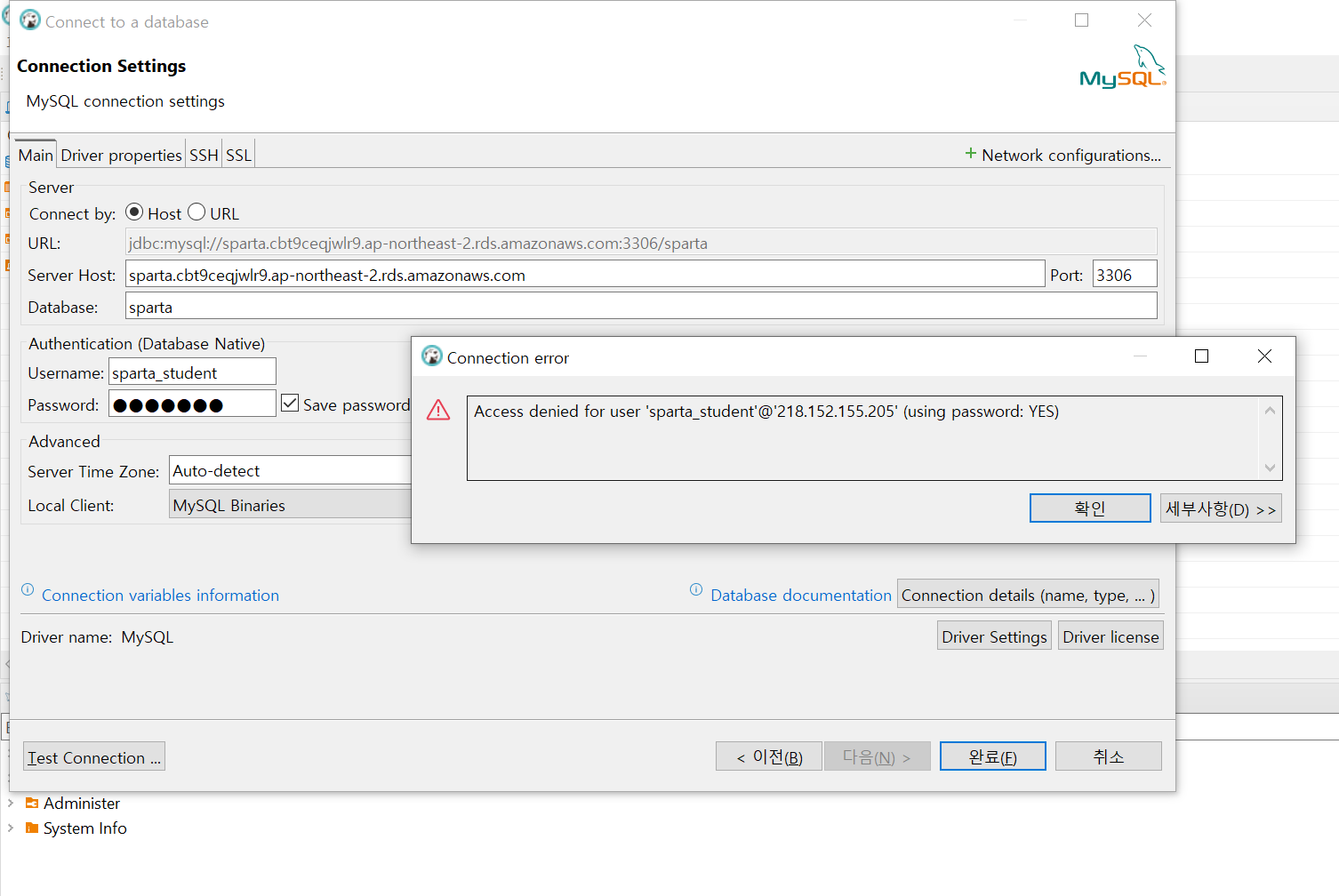
Task: Open Connection variables information link
Action: coord(160,595)
